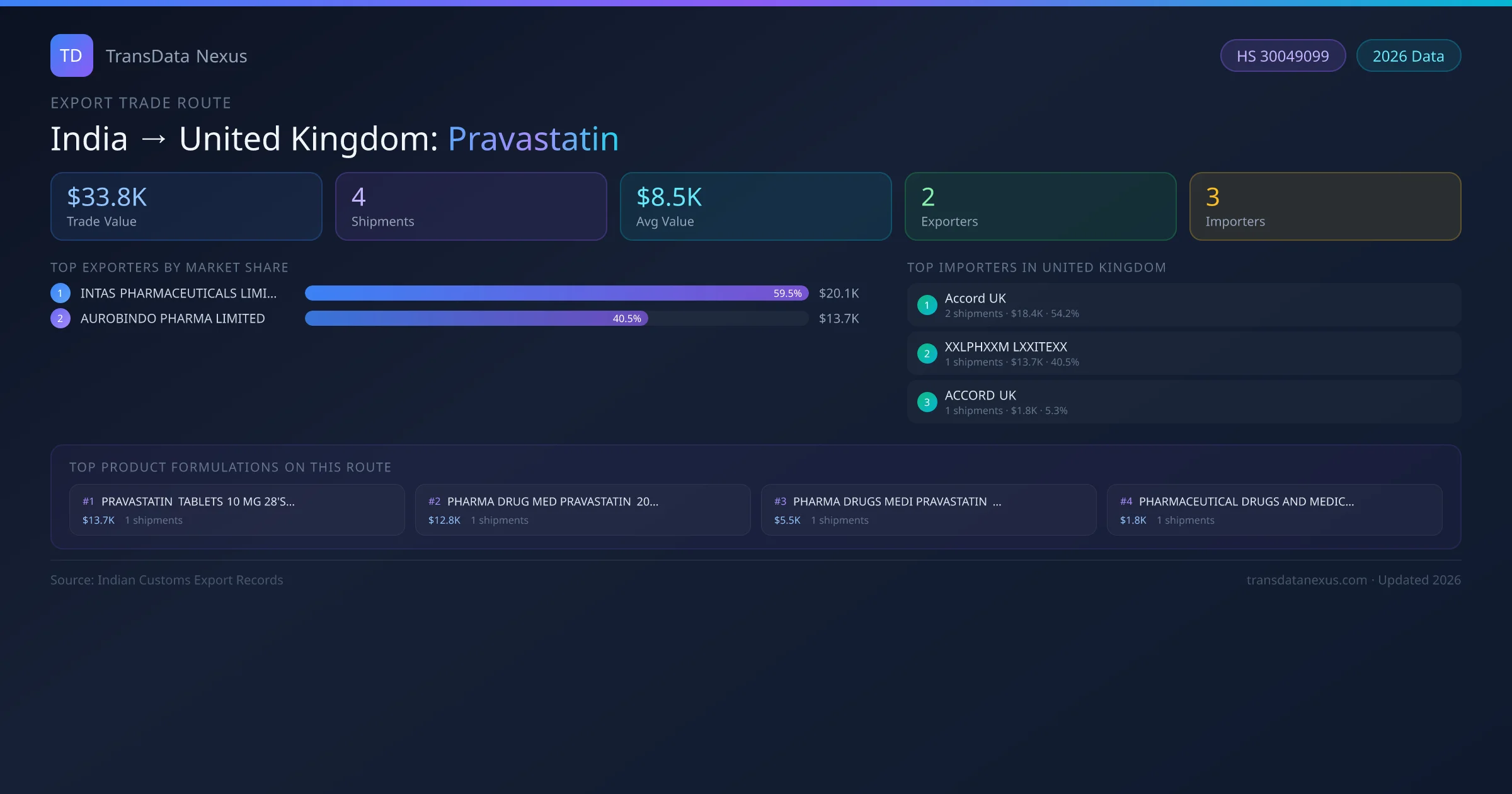Click rank 2 badge beside Aurobindo Pharma

(60, 318)
